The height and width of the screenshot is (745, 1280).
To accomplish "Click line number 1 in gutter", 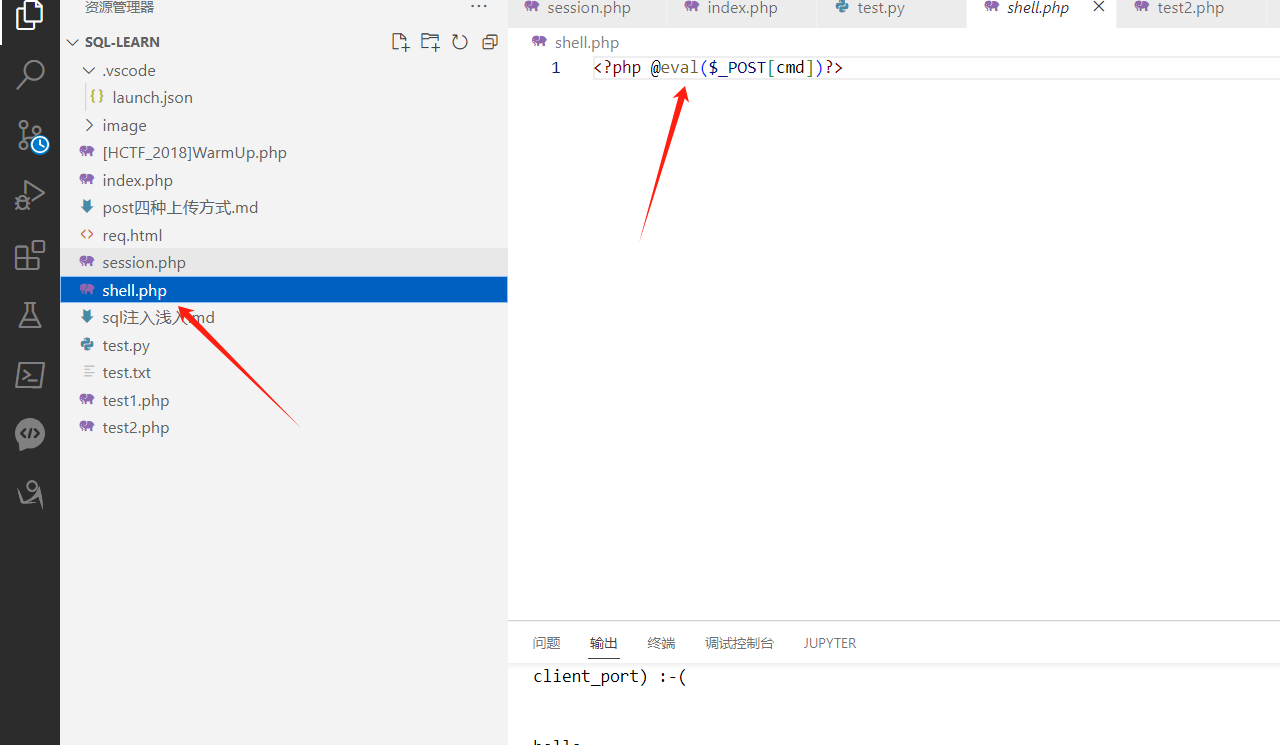I will [556, 68].
